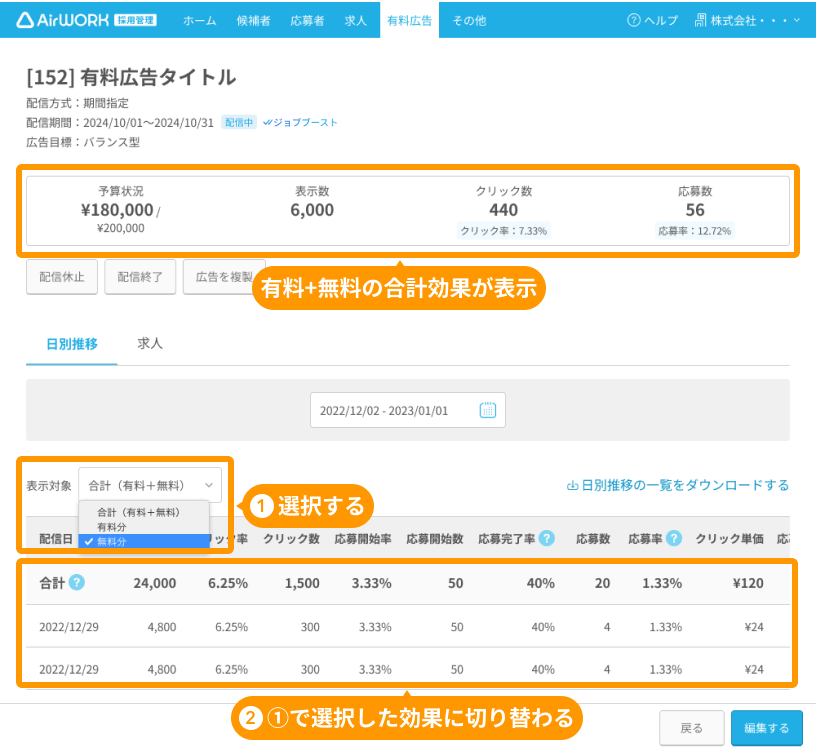Open 応募者 navigation item
This screenshot has width=816, height=752.
(307, 20)
